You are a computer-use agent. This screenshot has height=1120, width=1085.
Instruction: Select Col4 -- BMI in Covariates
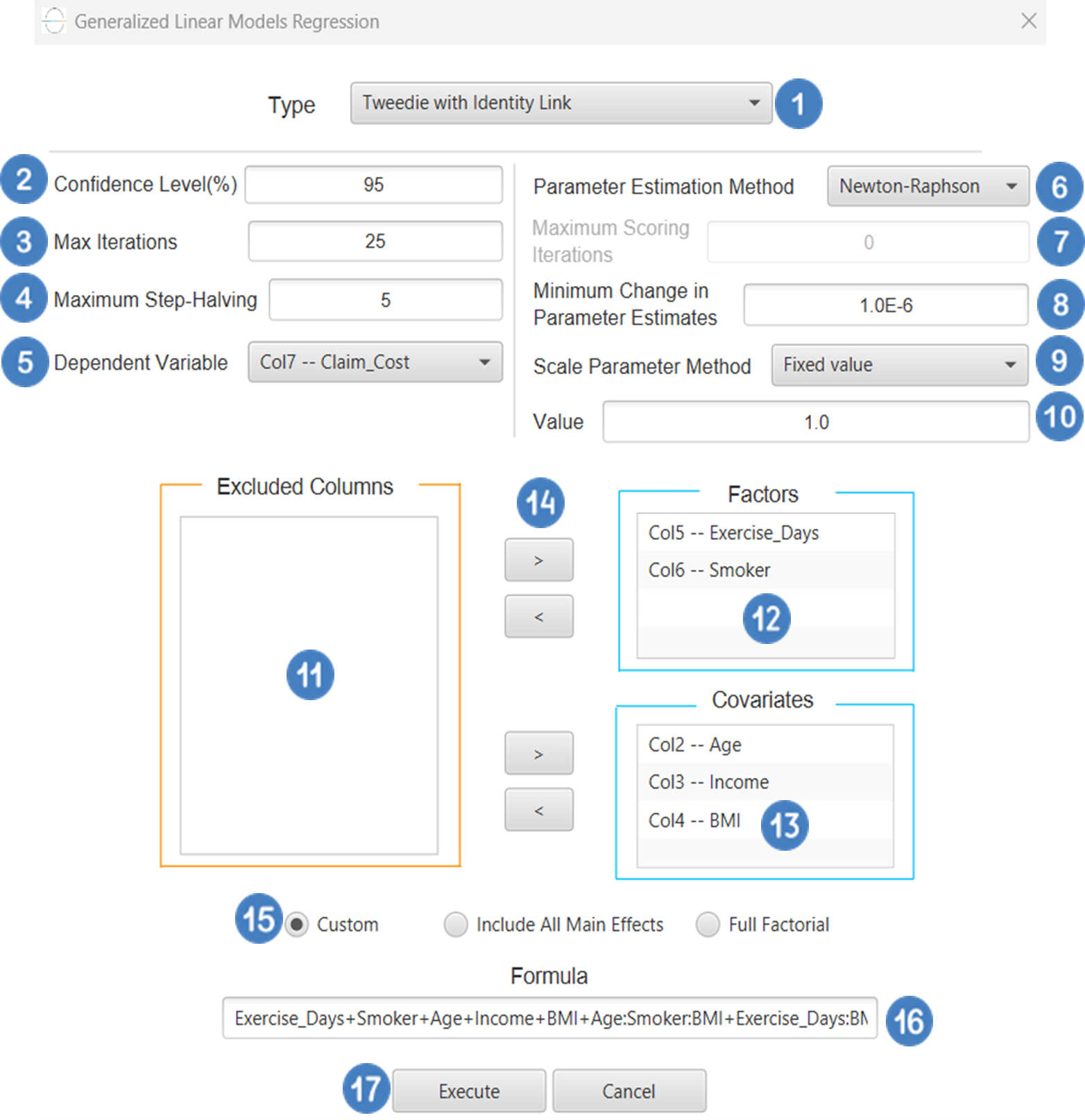(x=765, y=820)
